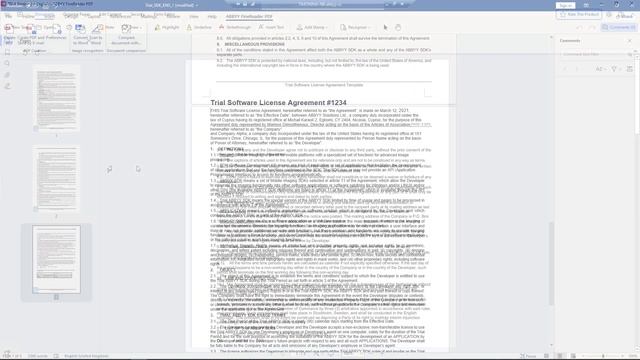
Task: Click the Rate This Product button
Action: [579, 15]
